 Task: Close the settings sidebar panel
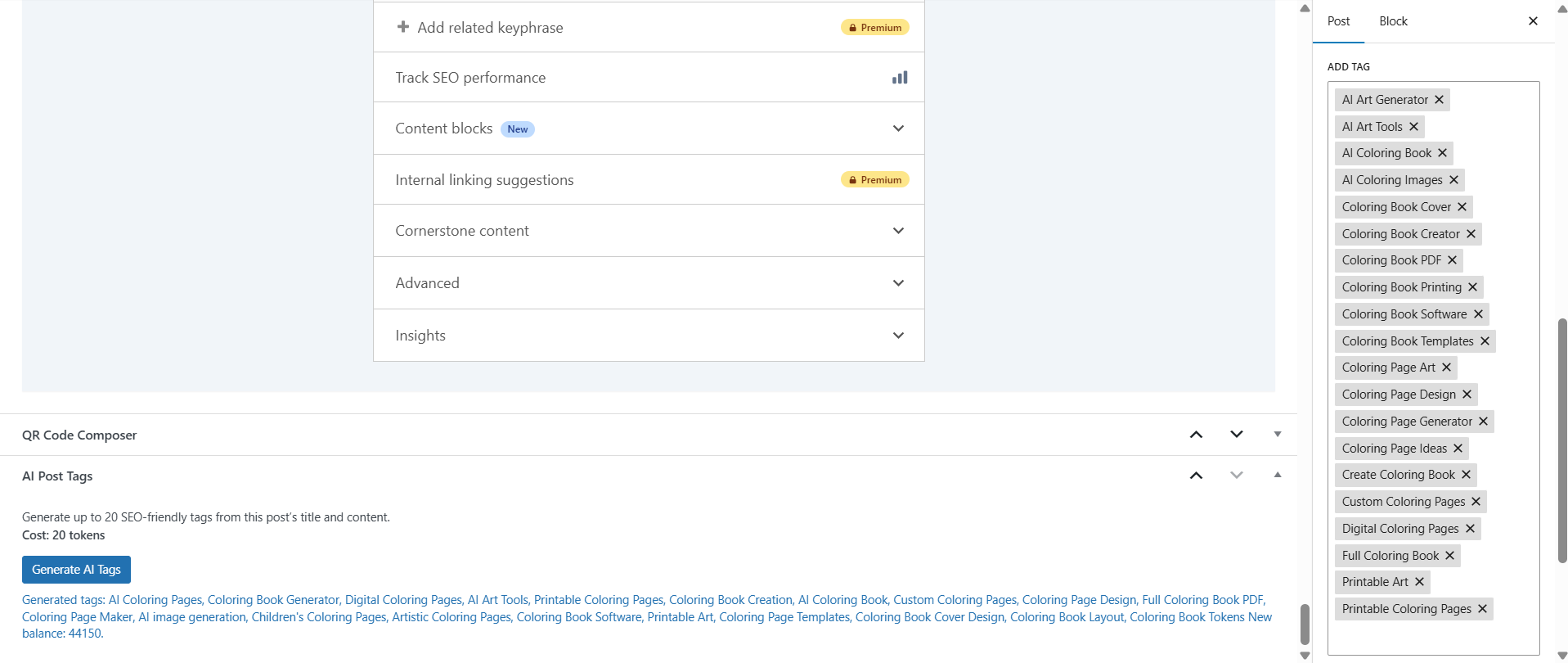pyautogui.click(x=1533, y=21)
